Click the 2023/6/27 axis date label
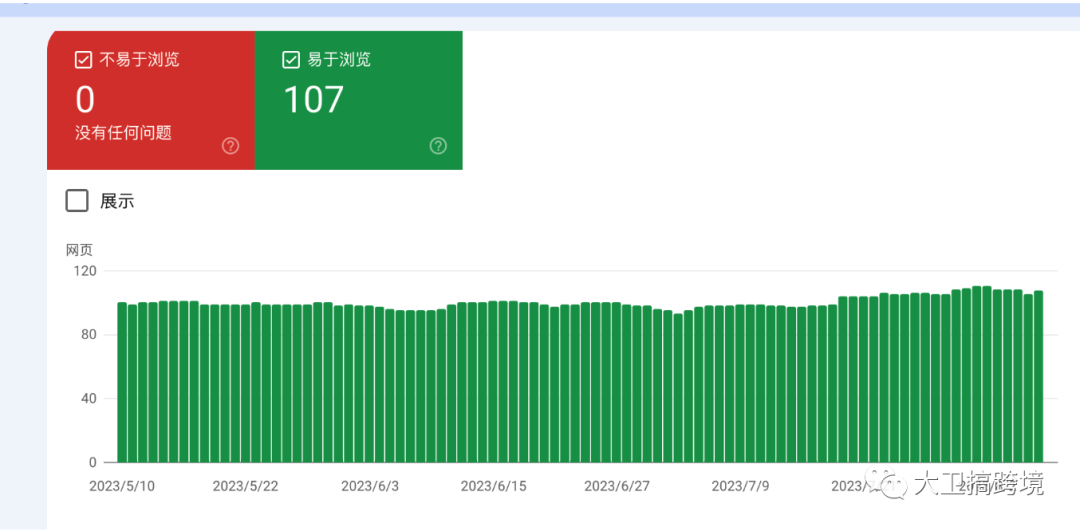 pyautogui.click(x=617, y=486)
